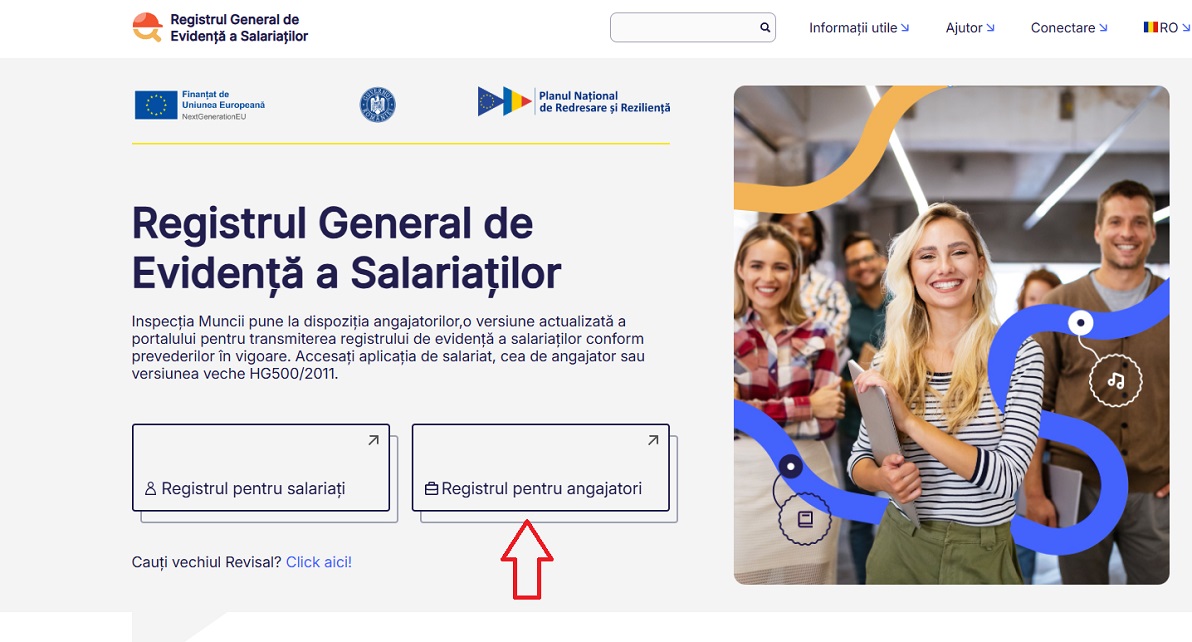Open the Conectare dropdown
The height and width of the screenshot is (642, 1192).
pyautogui.click(x=1069, y=28)
